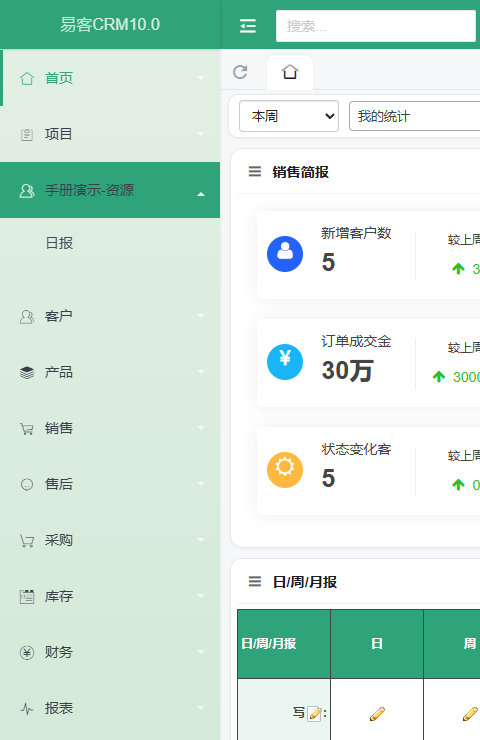Click the 日/周/月报 panel title
This screenshot has width=480, height=740.
305,582
